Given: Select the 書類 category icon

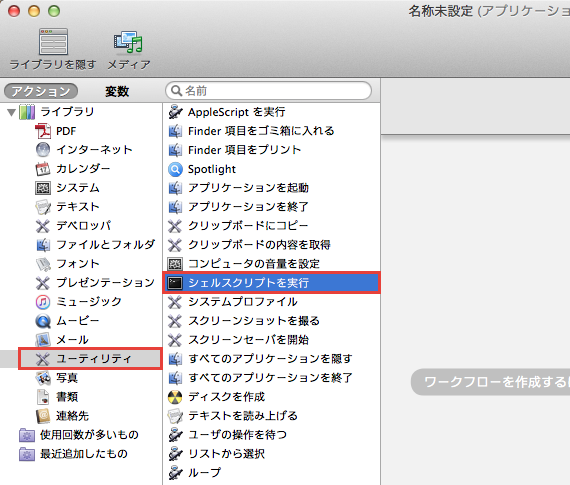Looking at the screenshot, I should pos(43,397).
